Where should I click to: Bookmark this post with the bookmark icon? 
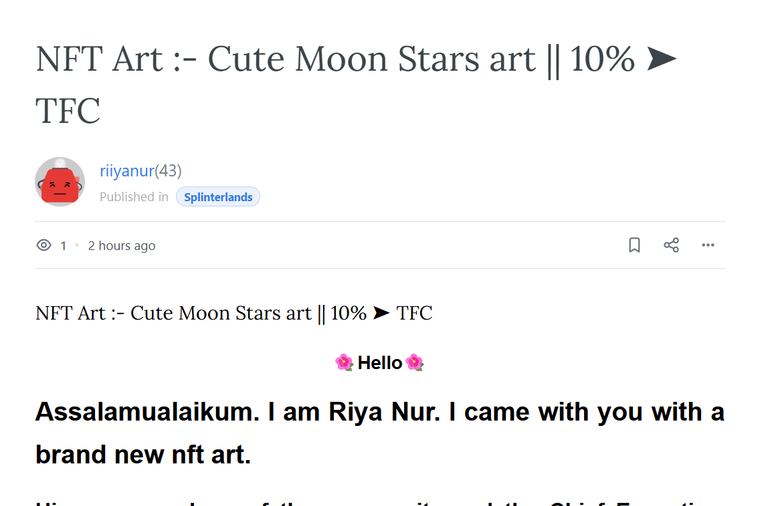point(634,245)
